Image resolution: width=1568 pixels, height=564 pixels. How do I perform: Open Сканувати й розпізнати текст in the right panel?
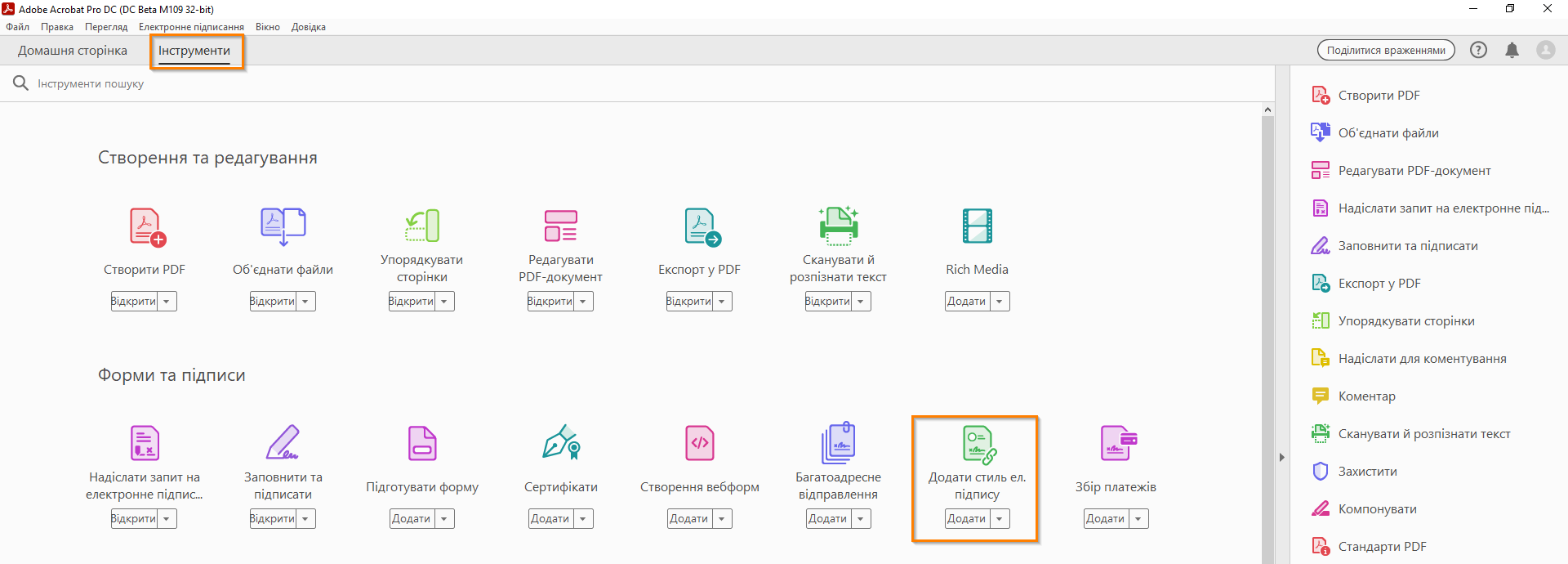point(1410,433)
